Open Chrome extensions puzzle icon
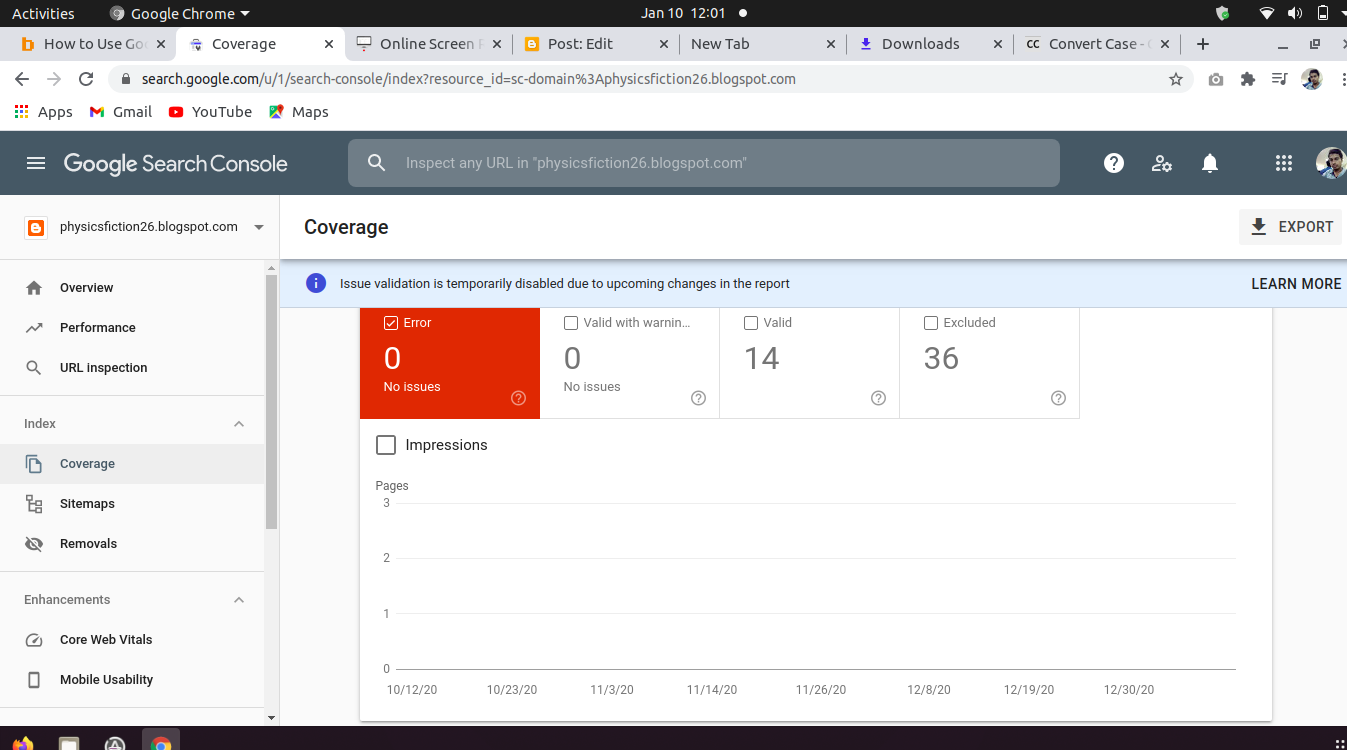 [x=1247, y=79]
